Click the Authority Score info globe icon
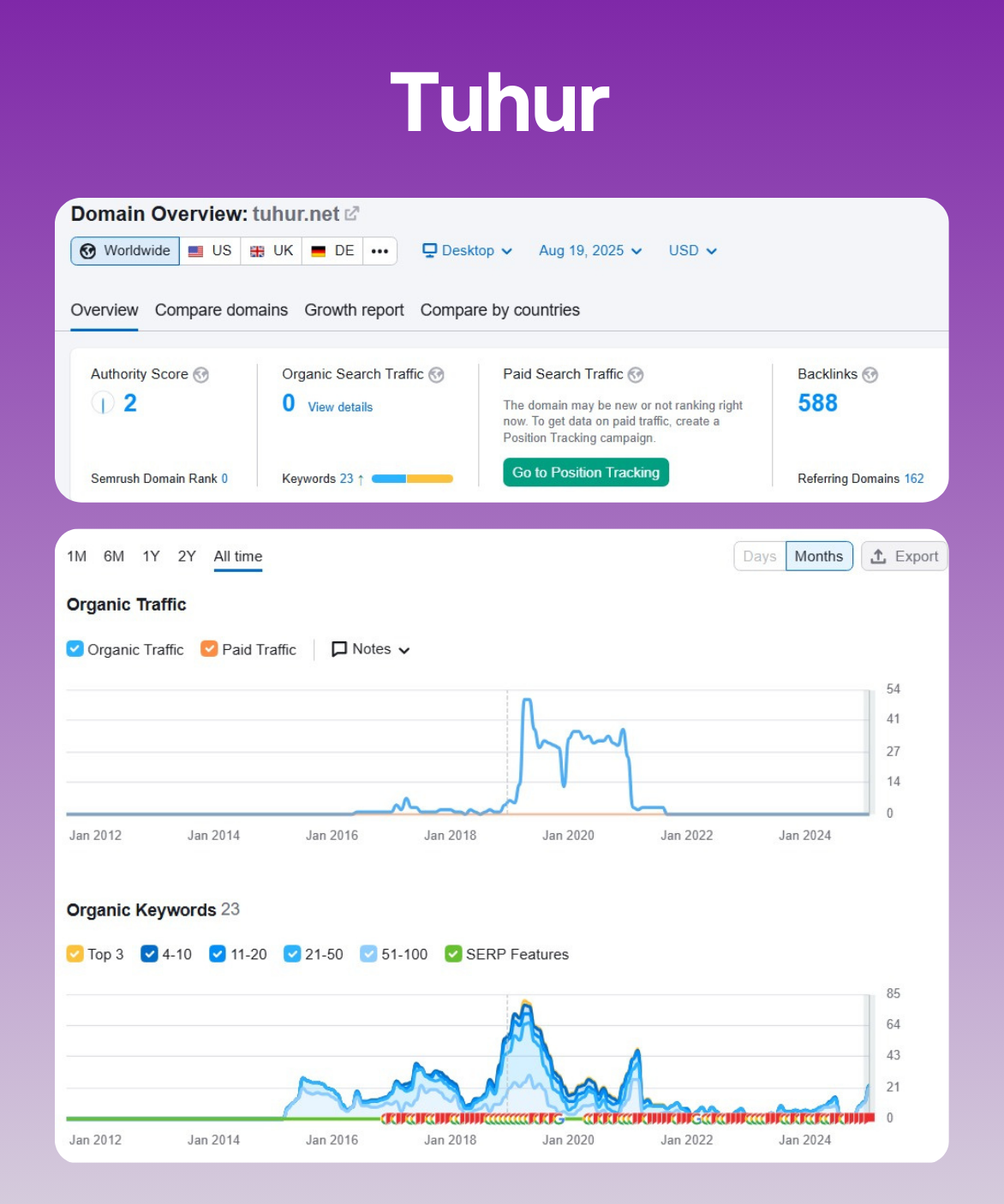 click(x=201, y=375)
